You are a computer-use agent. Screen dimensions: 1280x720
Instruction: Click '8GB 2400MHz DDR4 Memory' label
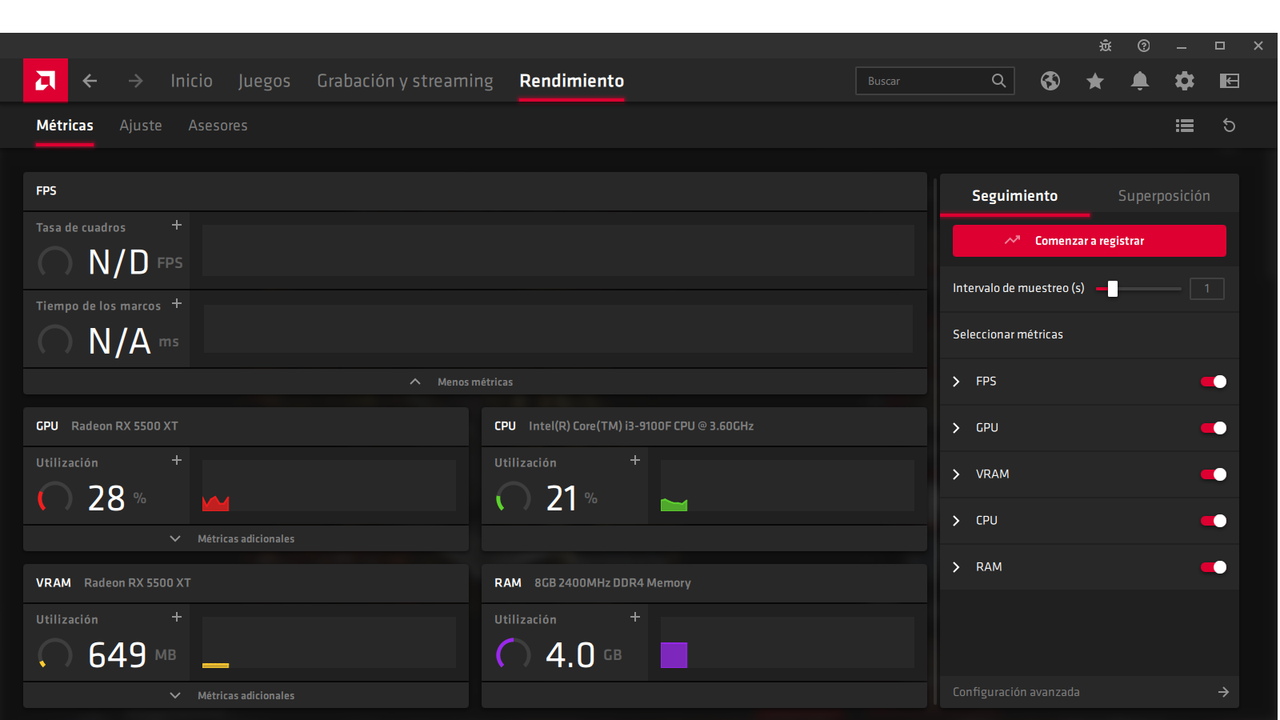pos(613,583)
